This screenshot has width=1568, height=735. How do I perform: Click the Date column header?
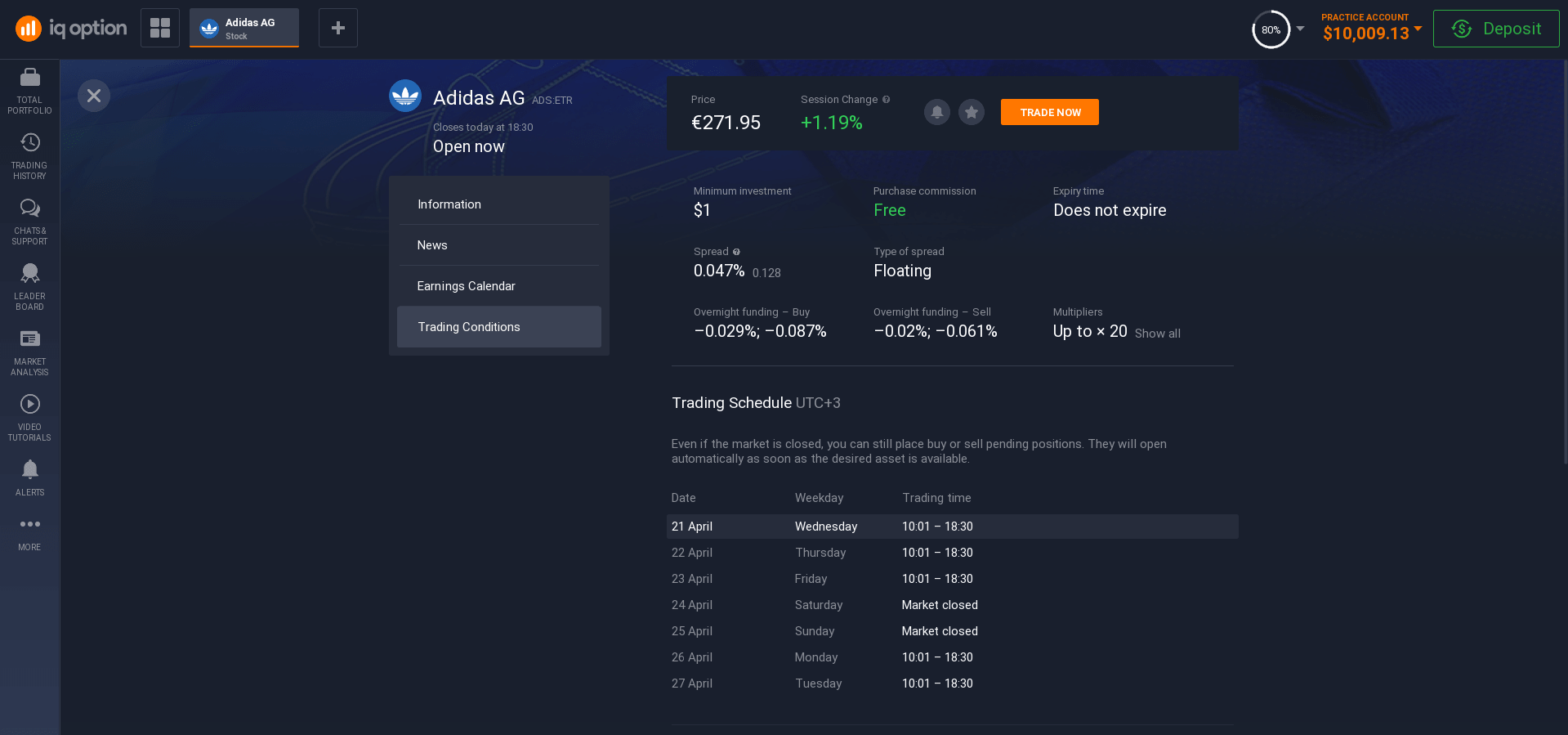(x=684, y=498)
